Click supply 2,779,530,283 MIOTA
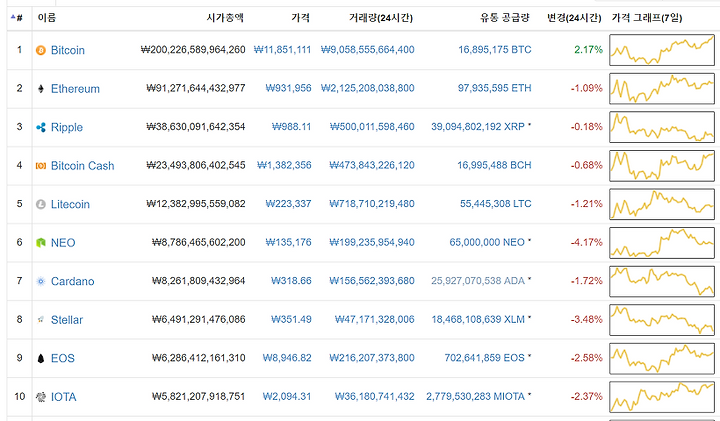Image resolution: width=720 pixels, height=421 pixels. point(475,397)
